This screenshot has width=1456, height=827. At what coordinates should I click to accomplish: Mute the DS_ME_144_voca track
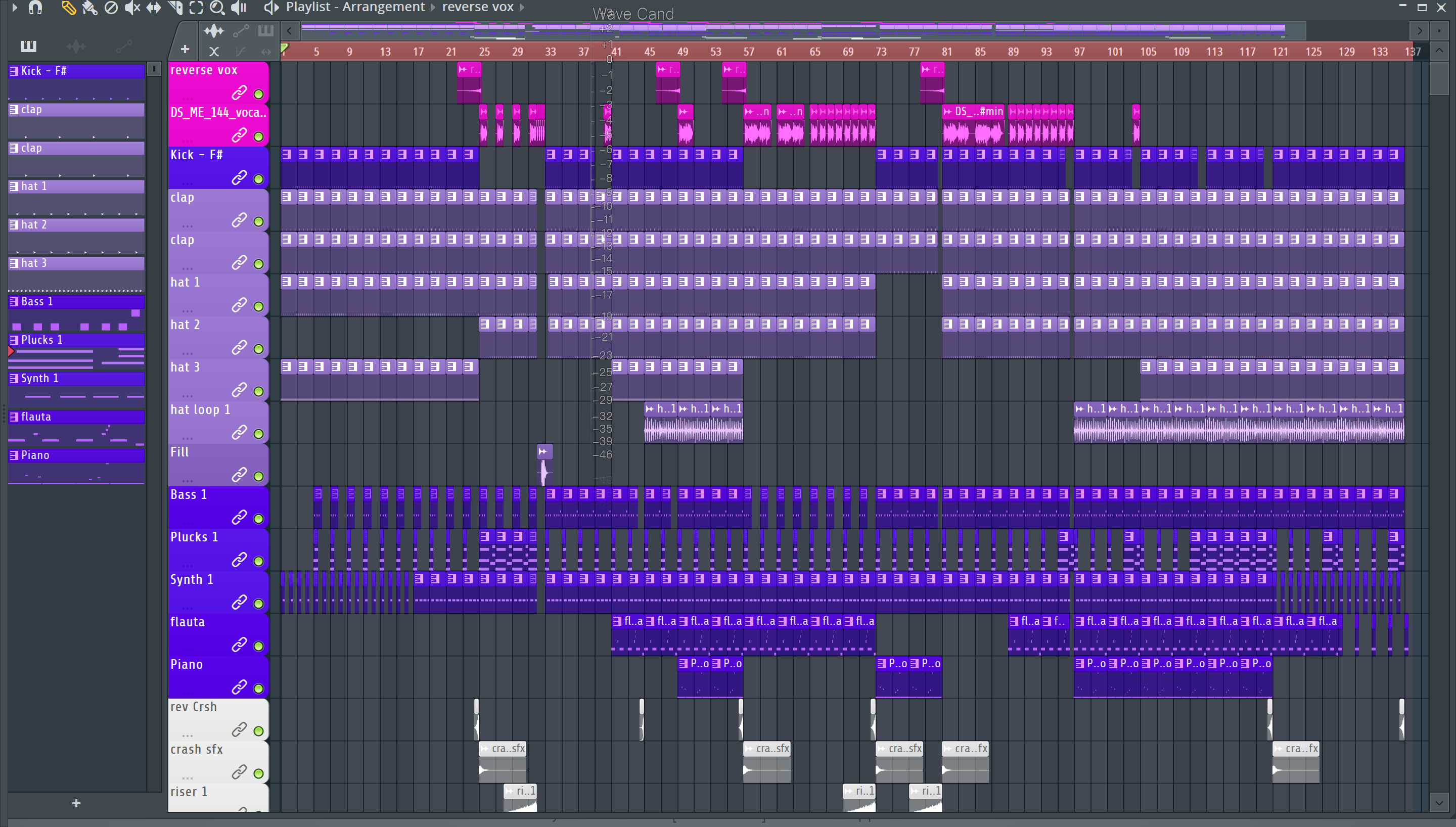258,136
